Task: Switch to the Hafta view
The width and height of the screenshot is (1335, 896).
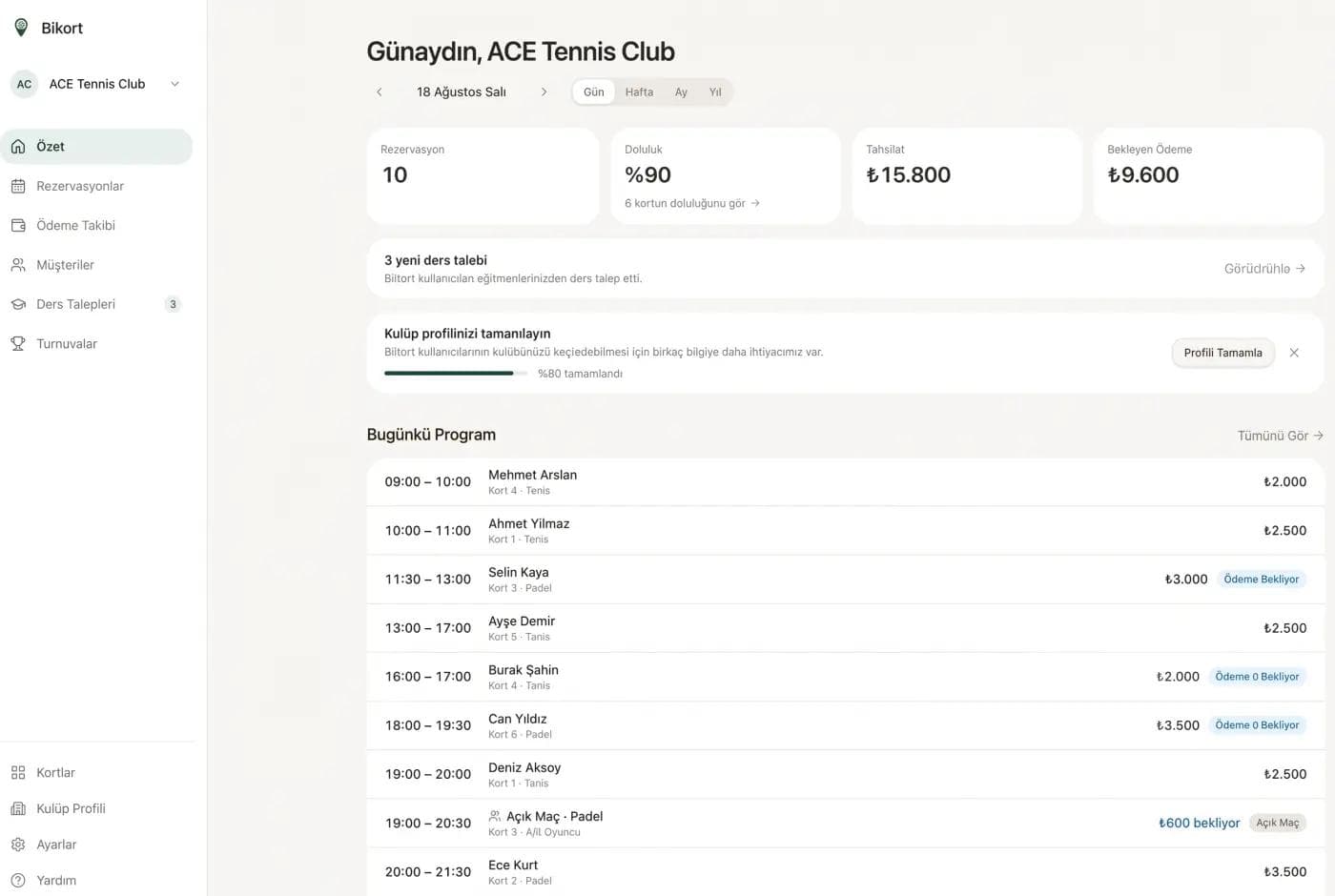Action: coord(639,92)
